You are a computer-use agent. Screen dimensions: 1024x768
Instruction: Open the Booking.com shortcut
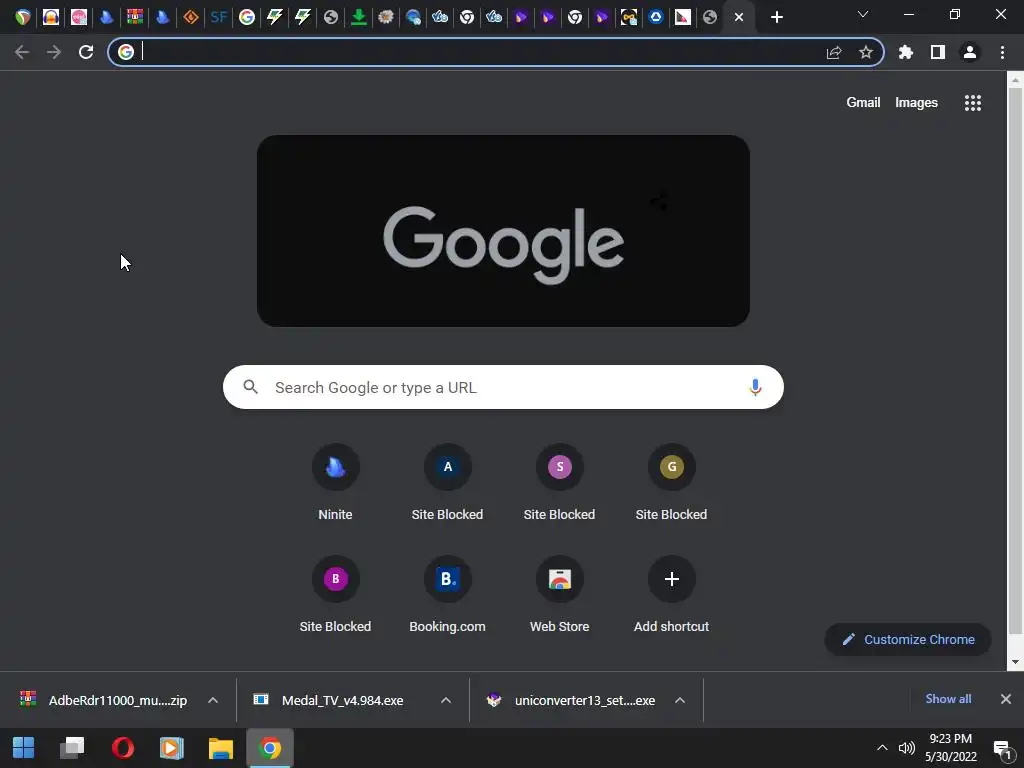point(447,595)
